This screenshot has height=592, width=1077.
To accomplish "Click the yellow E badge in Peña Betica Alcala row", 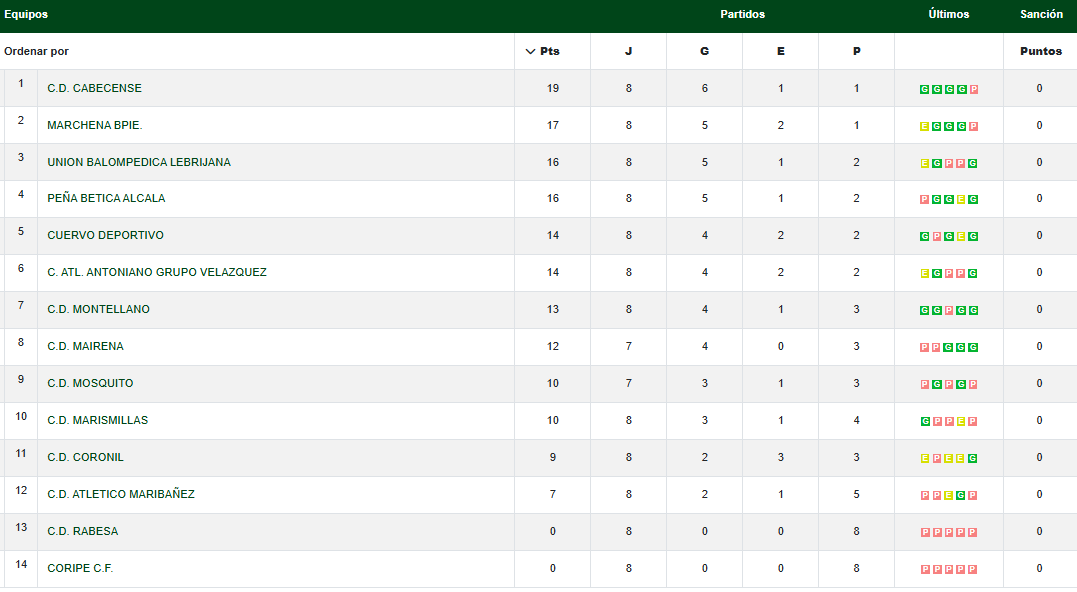I will [961, 200].
